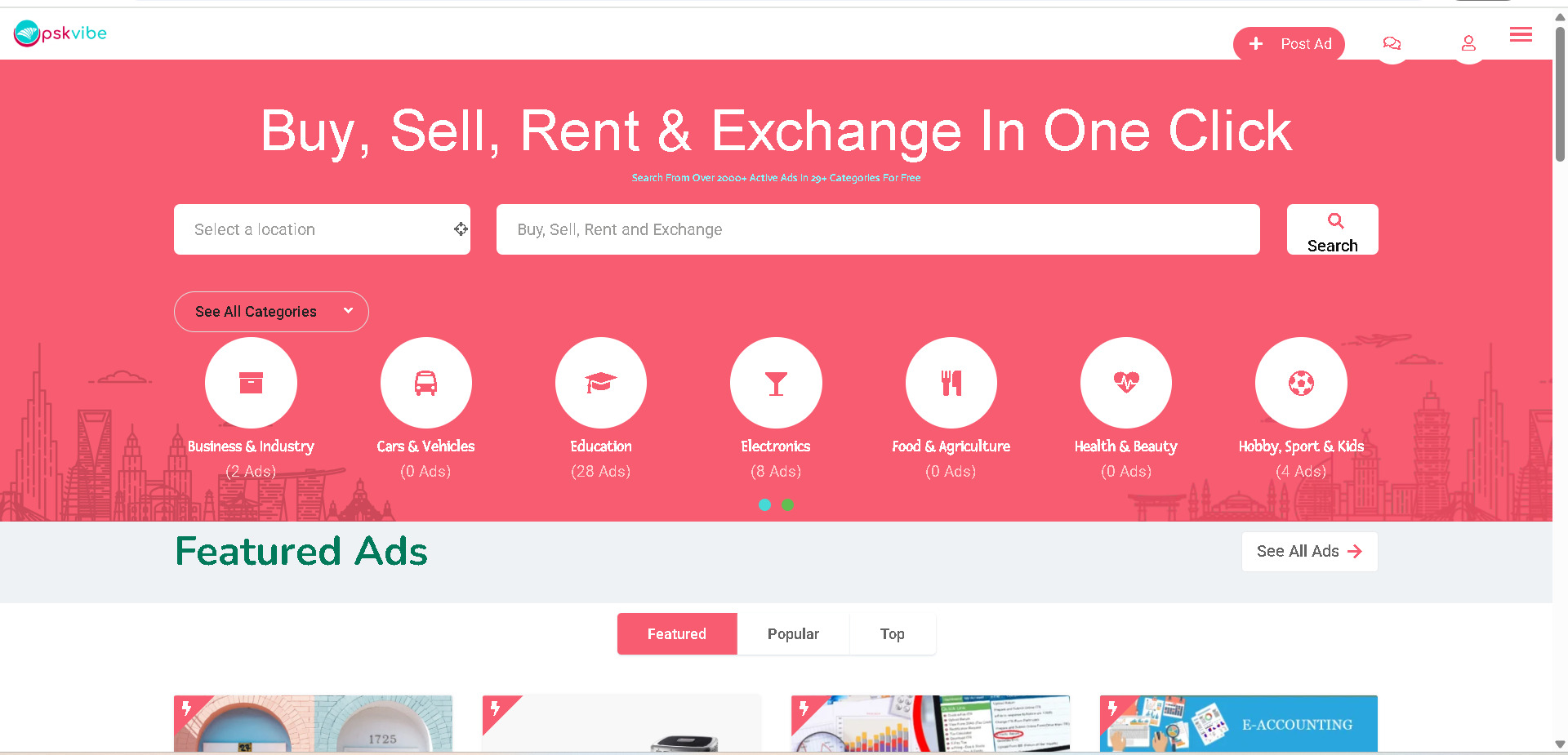Screen dimensions: 1568x755
Task: Select the first carousel pagination dot
Action: pyautogui.click(x=764, y=504)
